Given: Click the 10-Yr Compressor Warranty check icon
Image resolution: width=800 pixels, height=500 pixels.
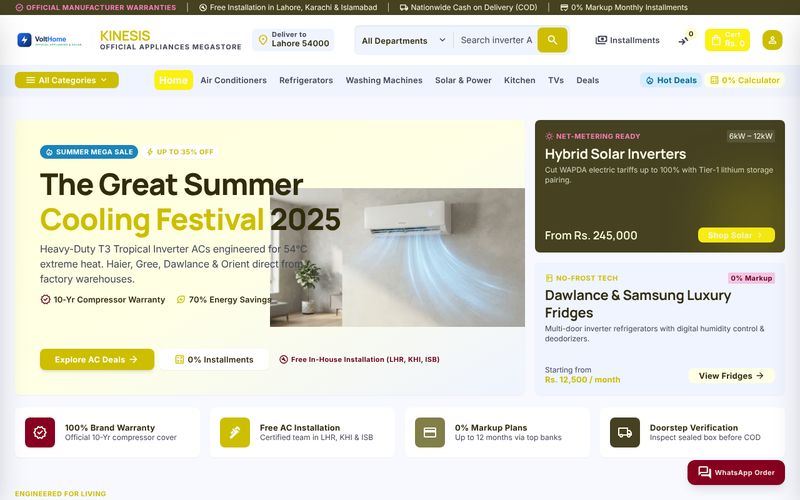Looking at the screenshot, I should point(45,299).
